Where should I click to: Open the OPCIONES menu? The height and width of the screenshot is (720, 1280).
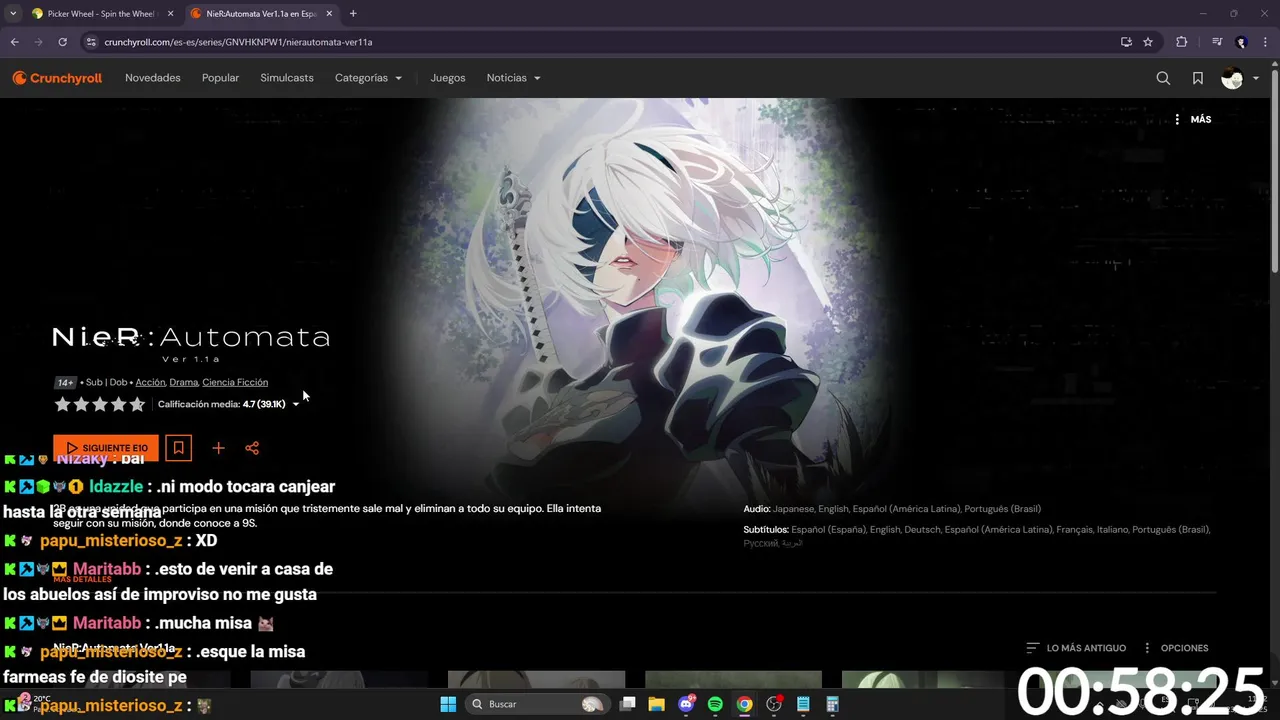click(x=1176, y=648)
